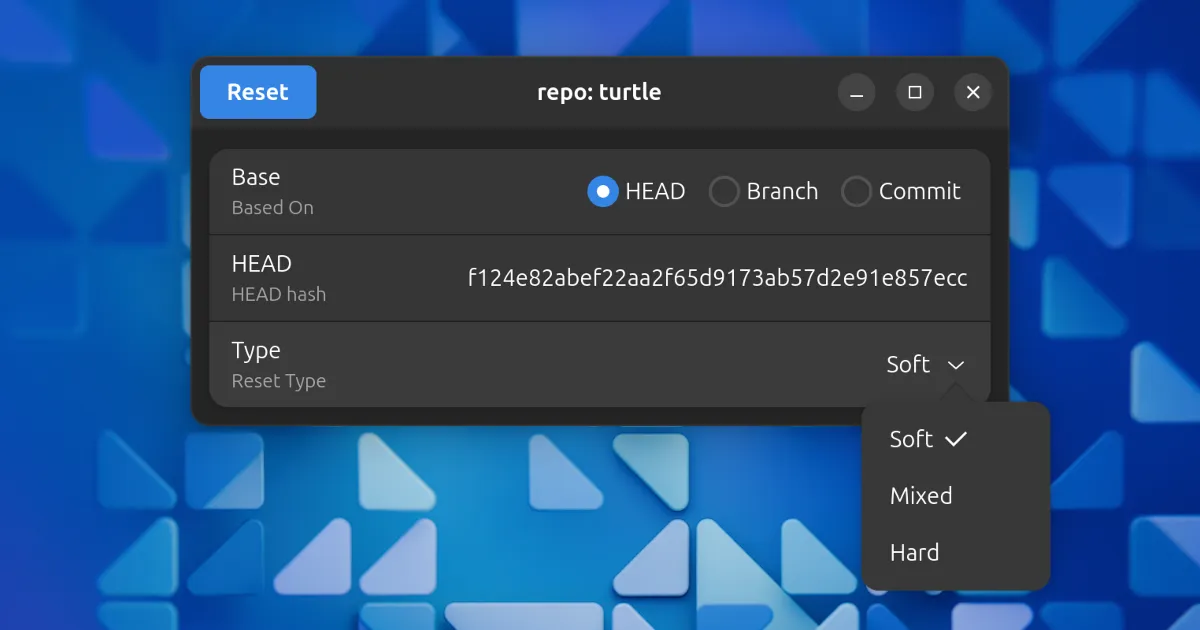Click the checkmark next to Soft
Screen dimensions: 1200x630
tap(956, 439)
